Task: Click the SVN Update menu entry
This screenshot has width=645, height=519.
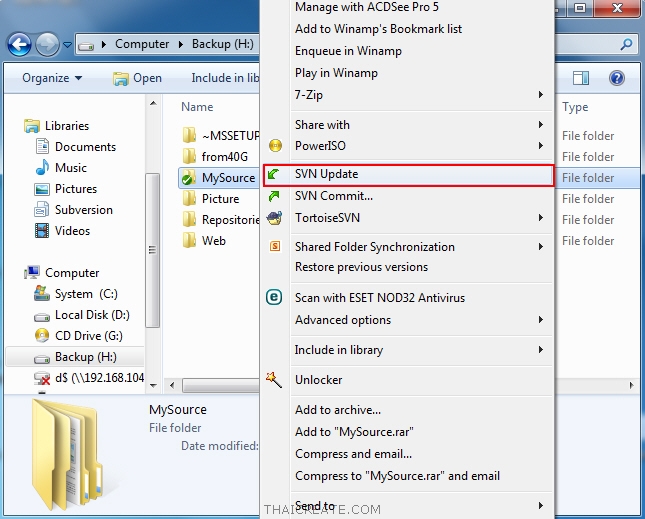Action: tap(408, 174)
